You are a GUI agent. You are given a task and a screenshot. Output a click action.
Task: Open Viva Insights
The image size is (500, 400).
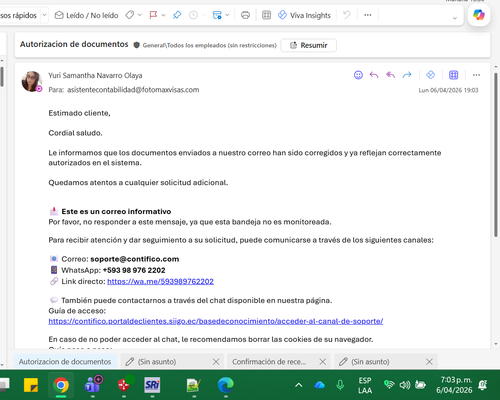304,15
